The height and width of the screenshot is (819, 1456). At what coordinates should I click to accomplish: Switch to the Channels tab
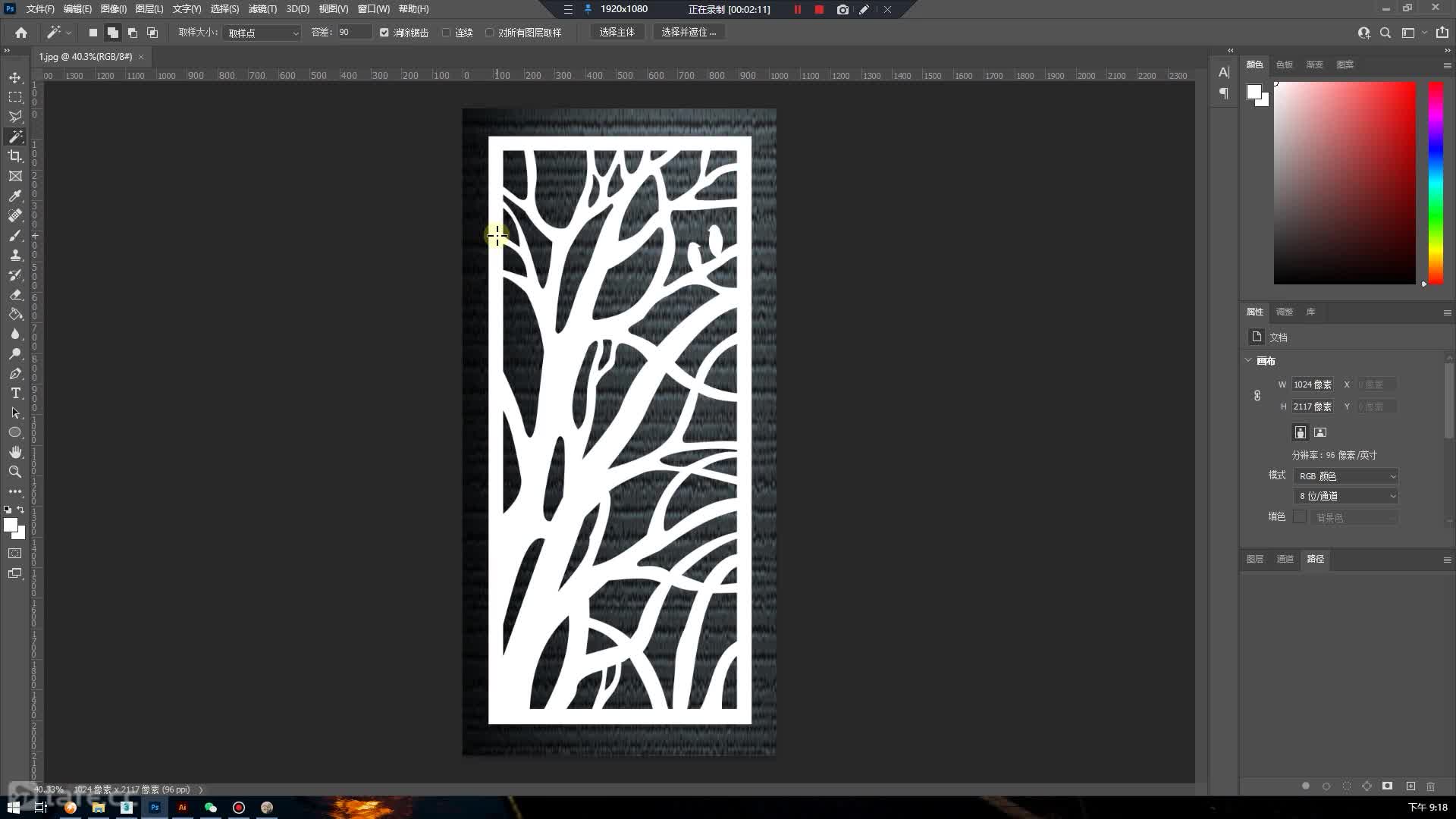[1285, 560]
